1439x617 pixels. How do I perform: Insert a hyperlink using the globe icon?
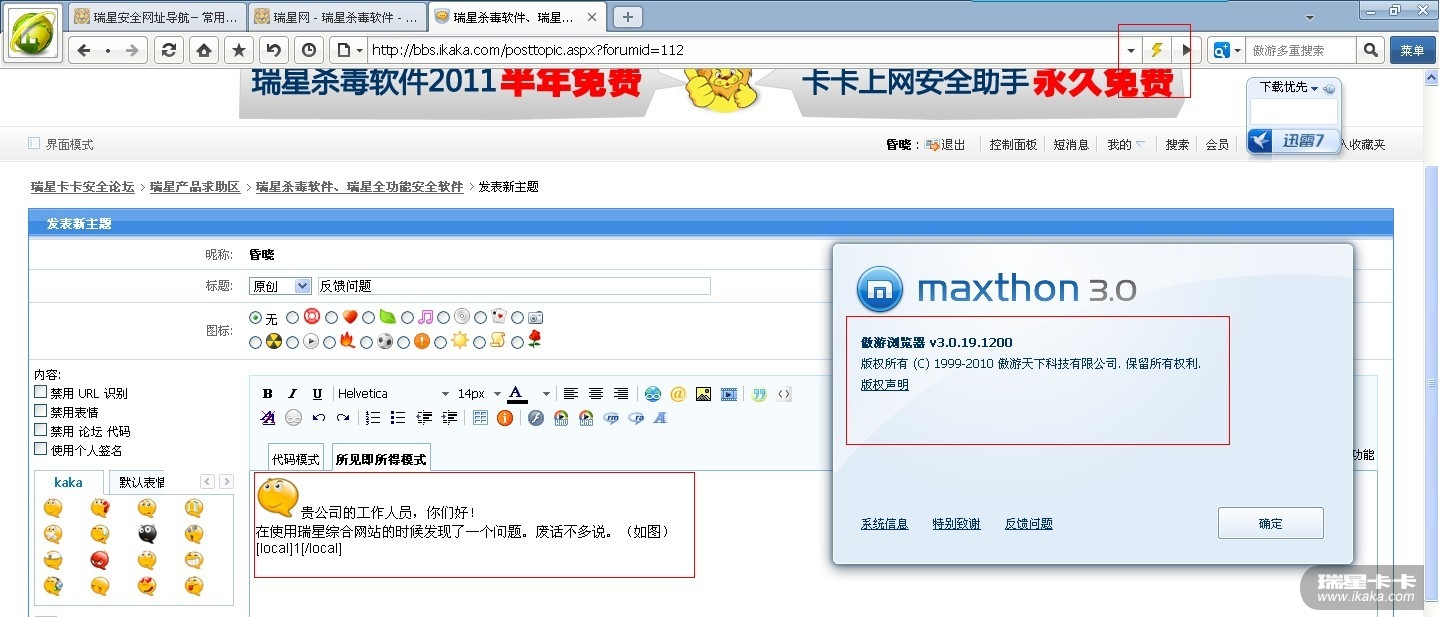(653, 394)
